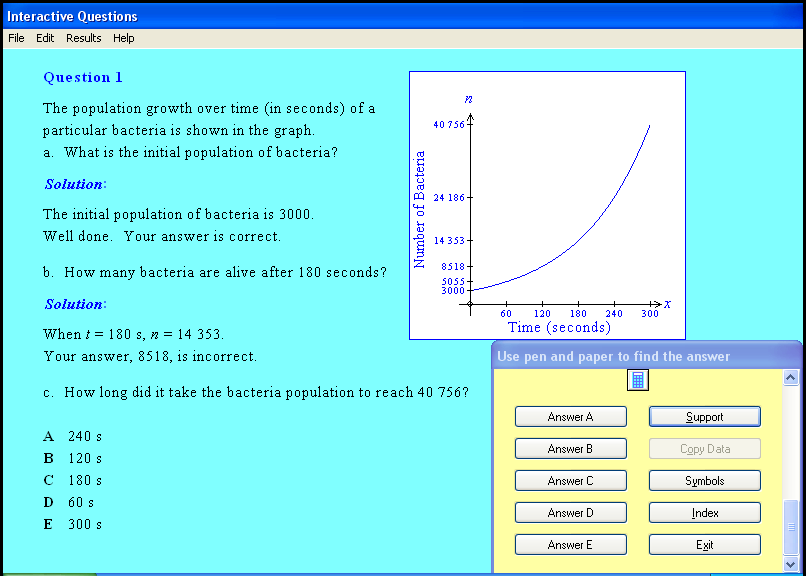Image resolution: width=806 pixels, height=576 pixels.
Task: Click the 40 756 label on graph axis
Action: [449, 125]
